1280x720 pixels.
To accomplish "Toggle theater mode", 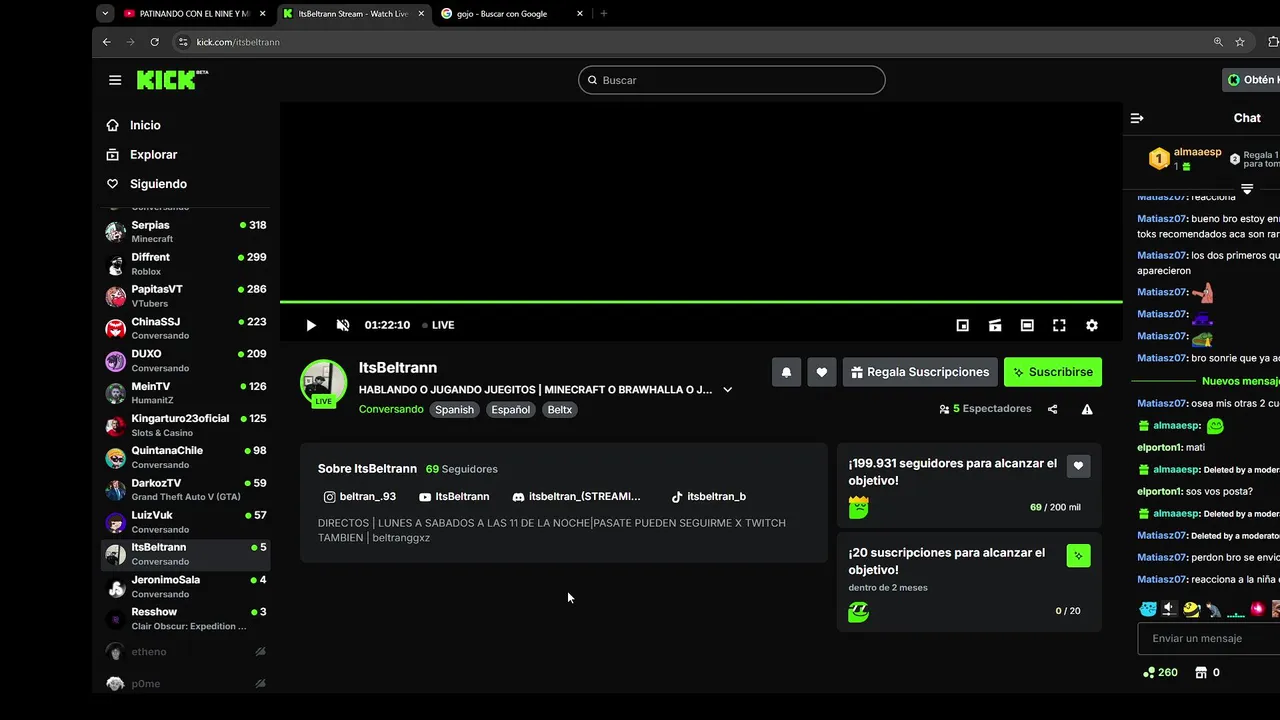I will pos(1027,325).
